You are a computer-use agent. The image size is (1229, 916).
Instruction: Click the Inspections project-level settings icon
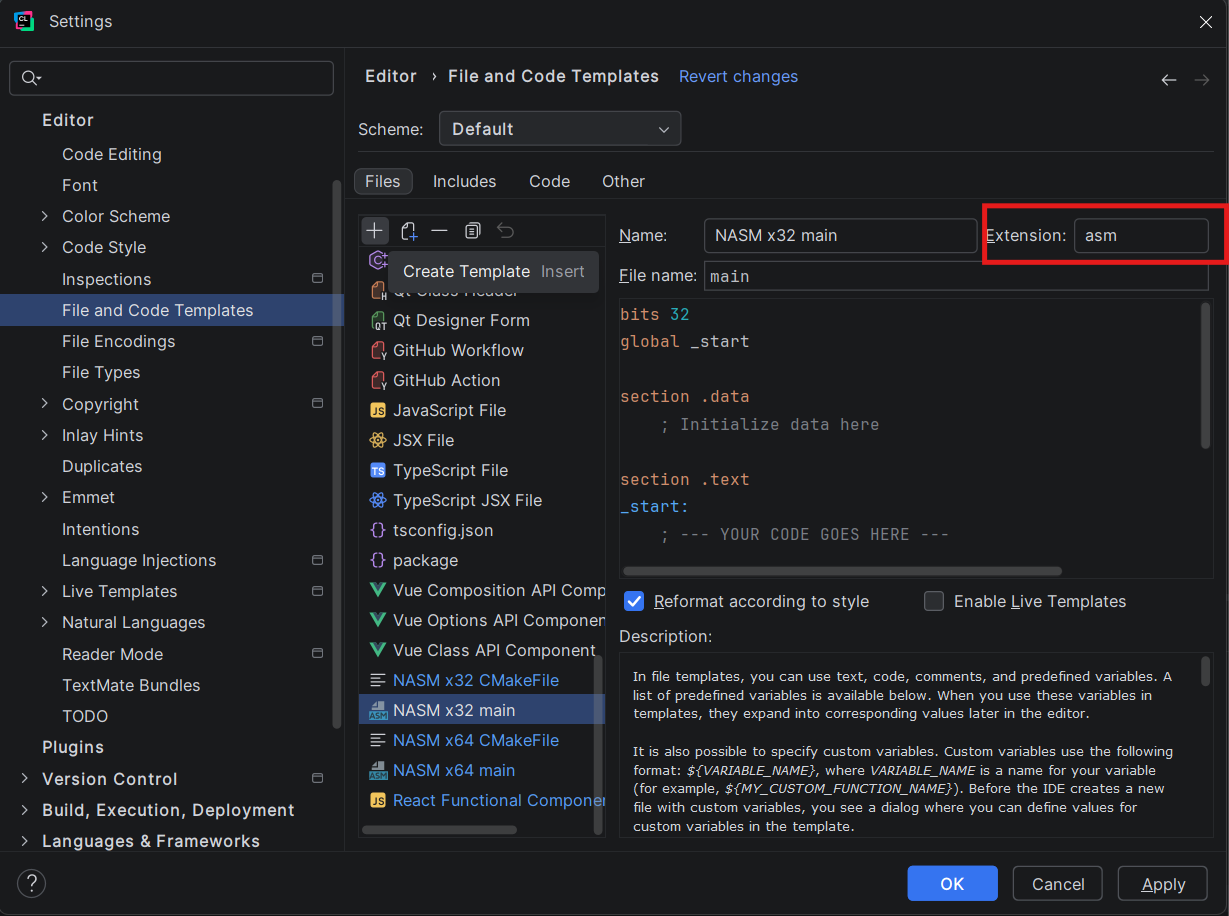coord(318,278)
